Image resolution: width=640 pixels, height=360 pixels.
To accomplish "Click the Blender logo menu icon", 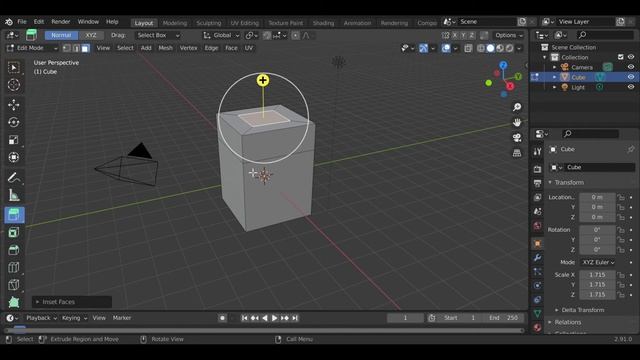I will (x=9, y=22).
